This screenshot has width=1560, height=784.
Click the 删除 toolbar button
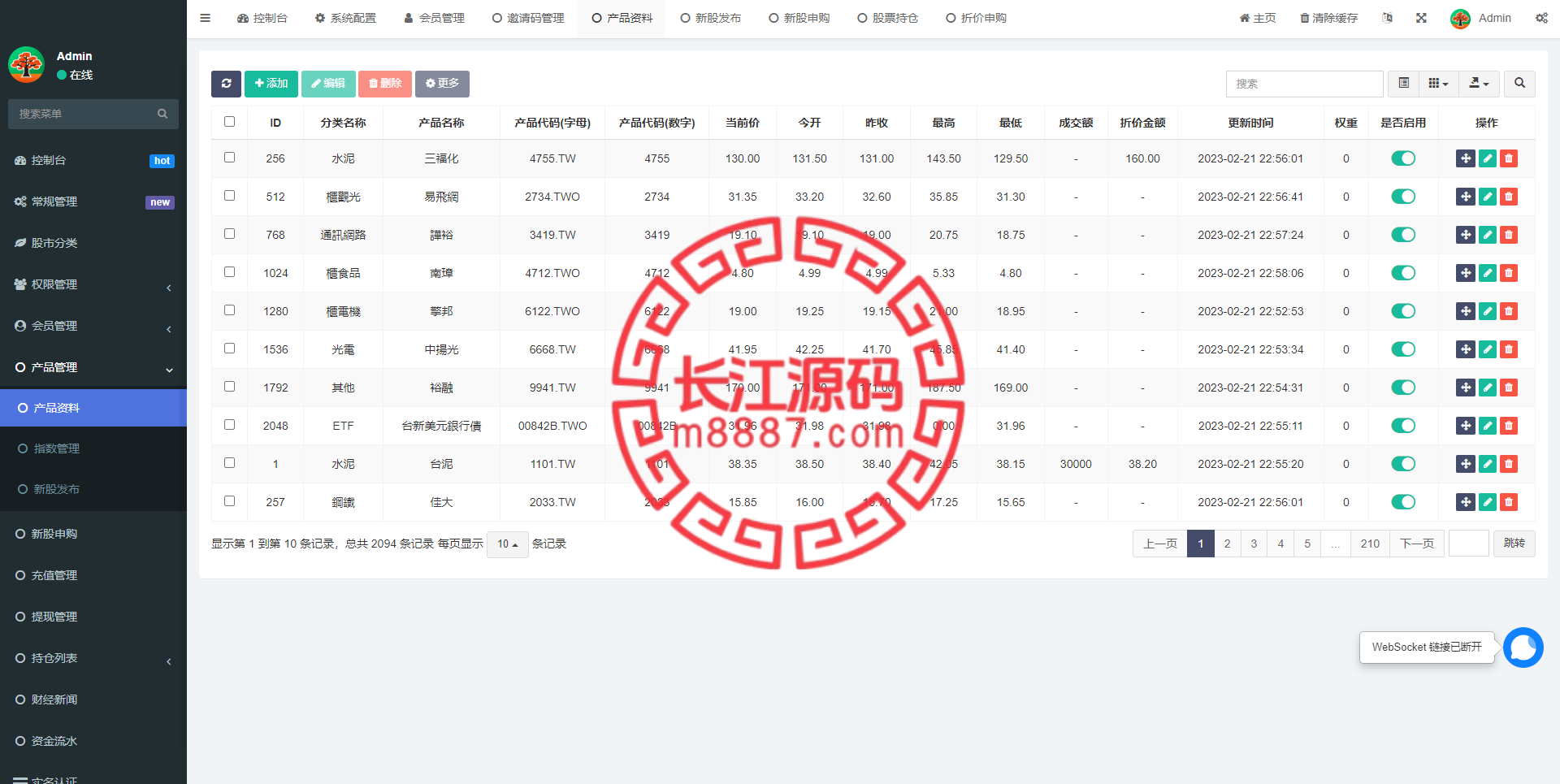385,84
